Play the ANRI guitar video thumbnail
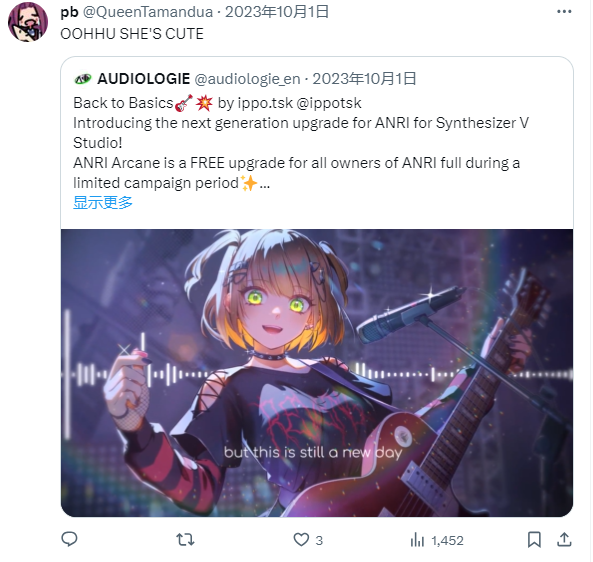This screenshot has width=593, height=562. click(x=317, y=373)
